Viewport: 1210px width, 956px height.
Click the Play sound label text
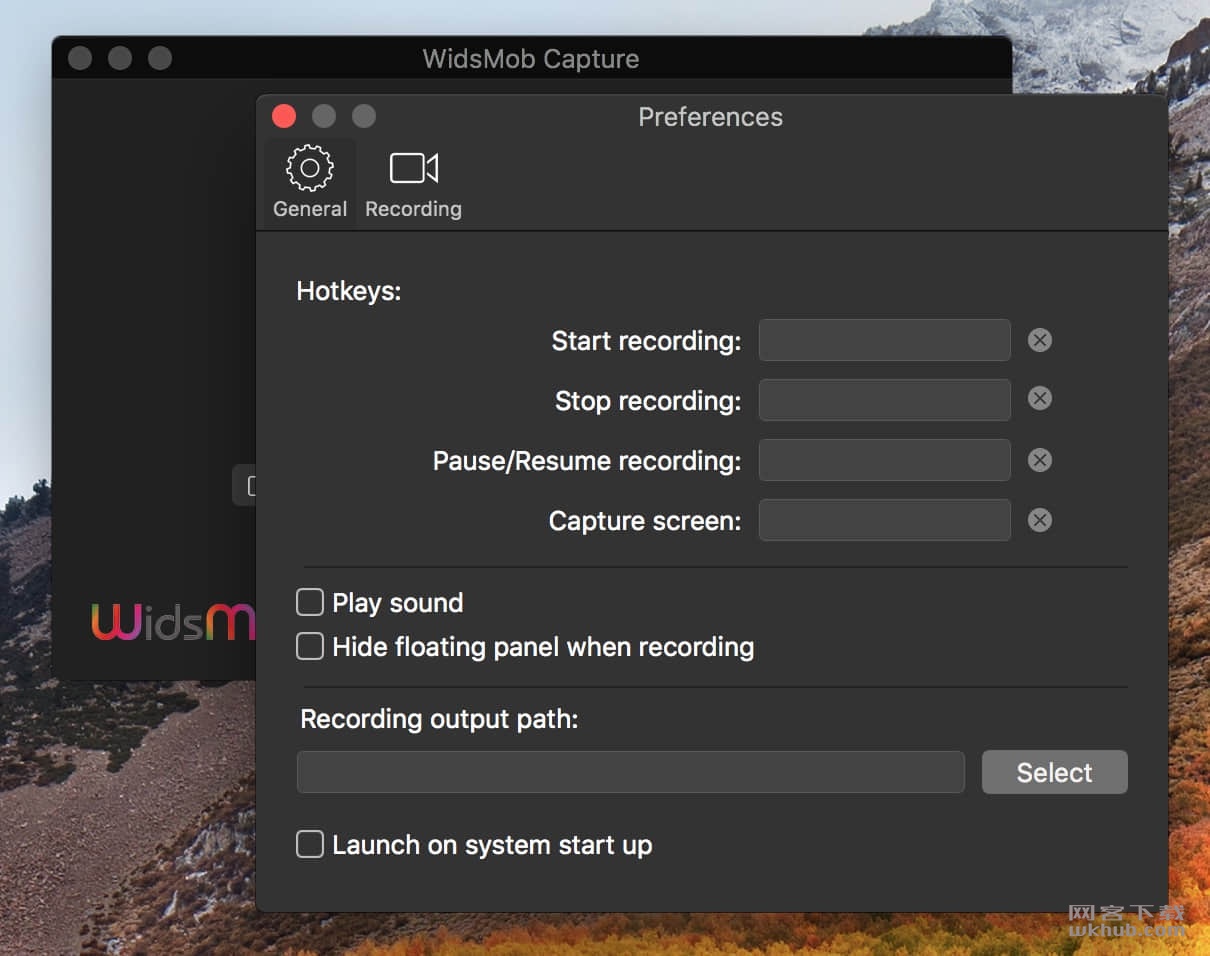click(398, 603)
